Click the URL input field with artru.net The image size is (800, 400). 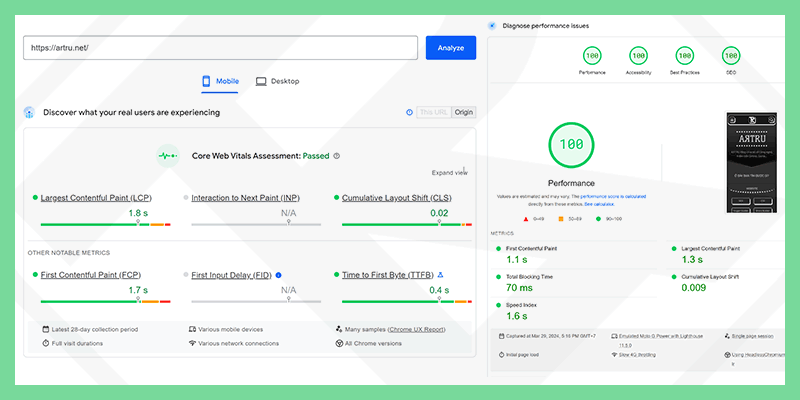pyautogui.click(x=220, y=48)
